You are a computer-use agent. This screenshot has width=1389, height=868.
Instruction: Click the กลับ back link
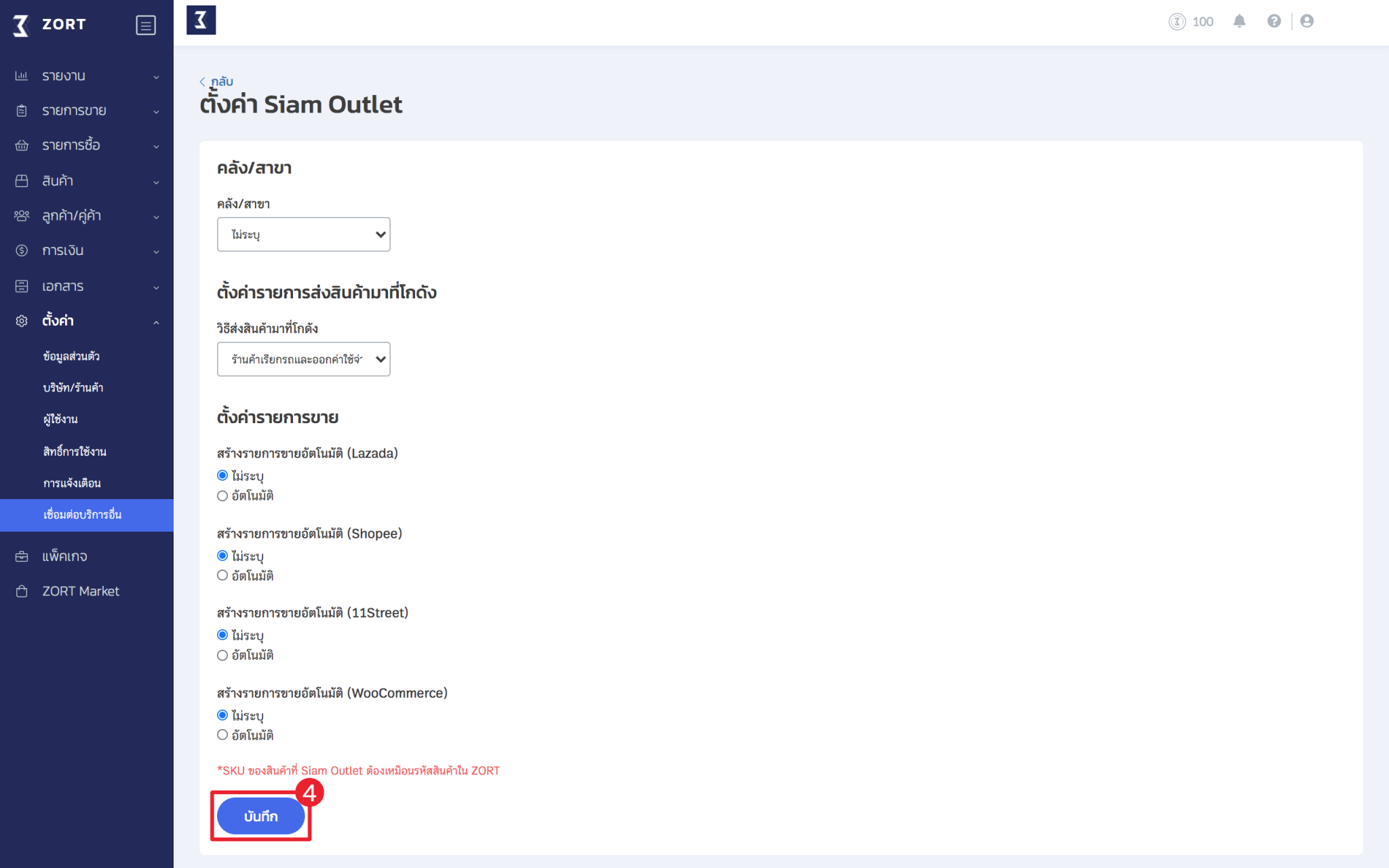222,81
